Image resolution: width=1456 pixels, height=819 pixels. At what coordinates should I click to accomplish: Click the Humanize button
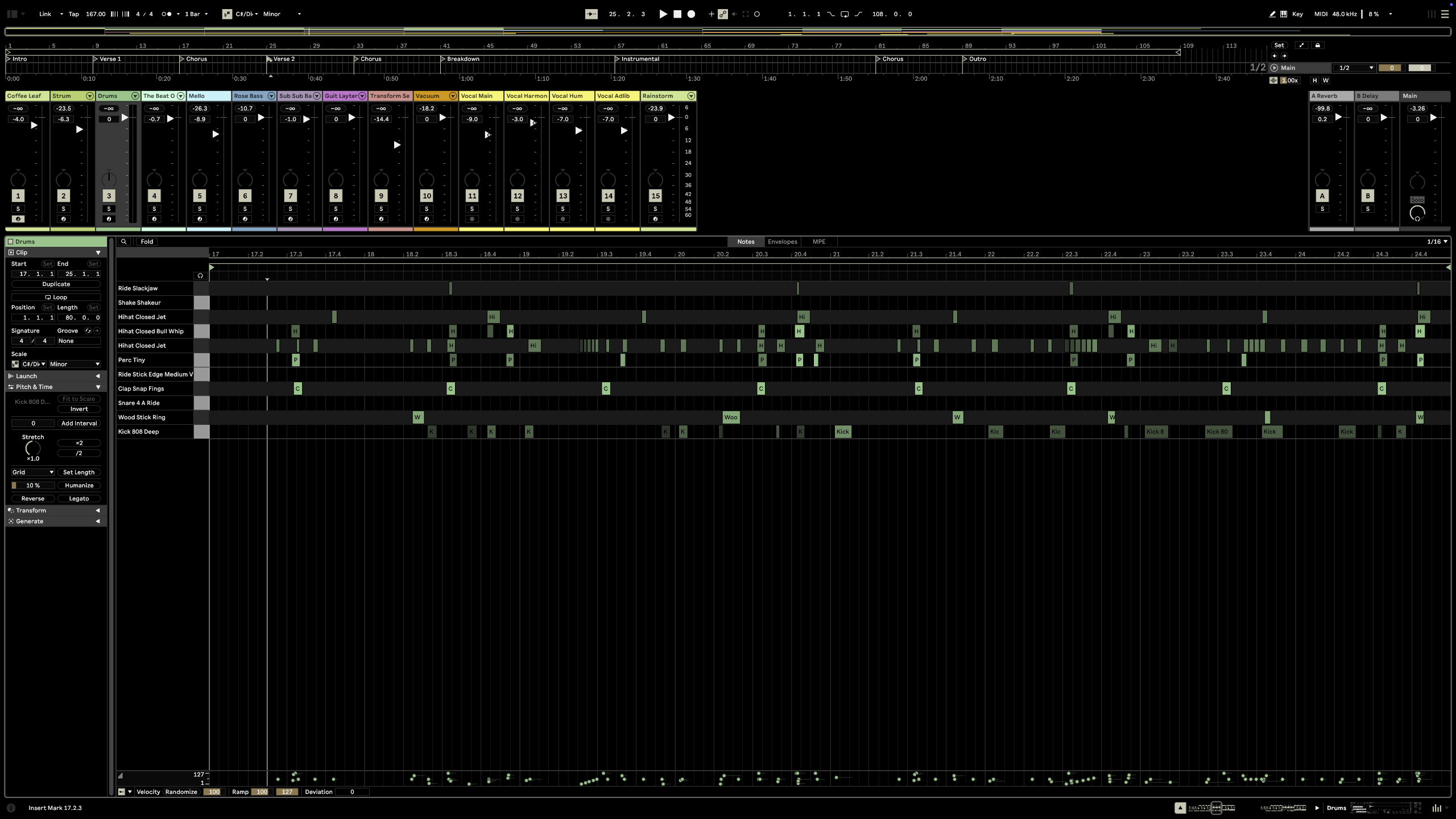pos(79,485)
